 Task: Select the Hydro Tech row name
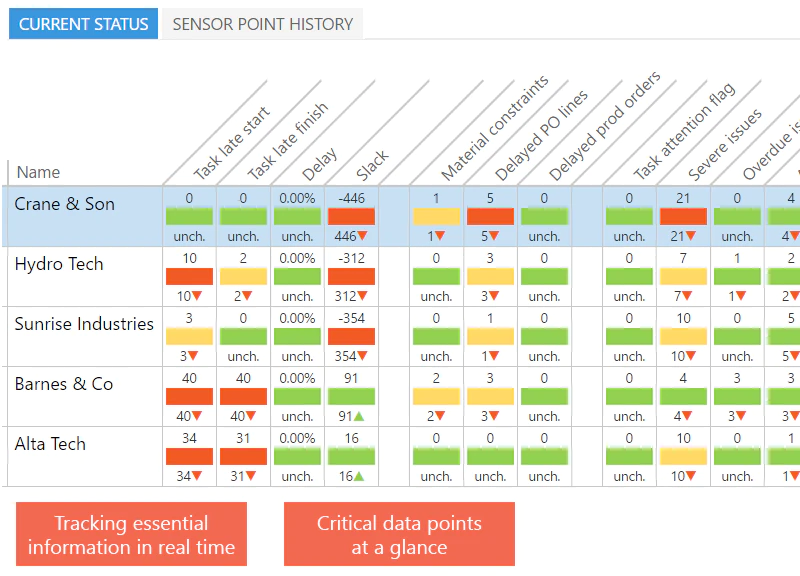(59, 264)
